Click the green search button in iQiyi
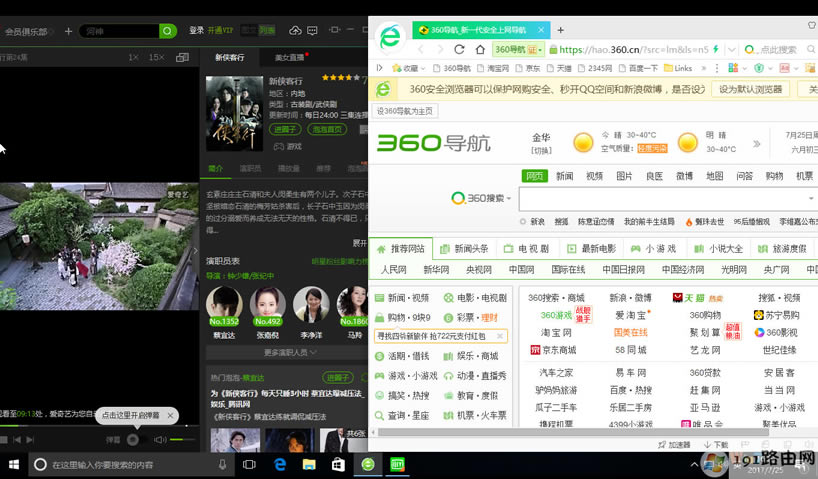818x479 pixels. 168,31
